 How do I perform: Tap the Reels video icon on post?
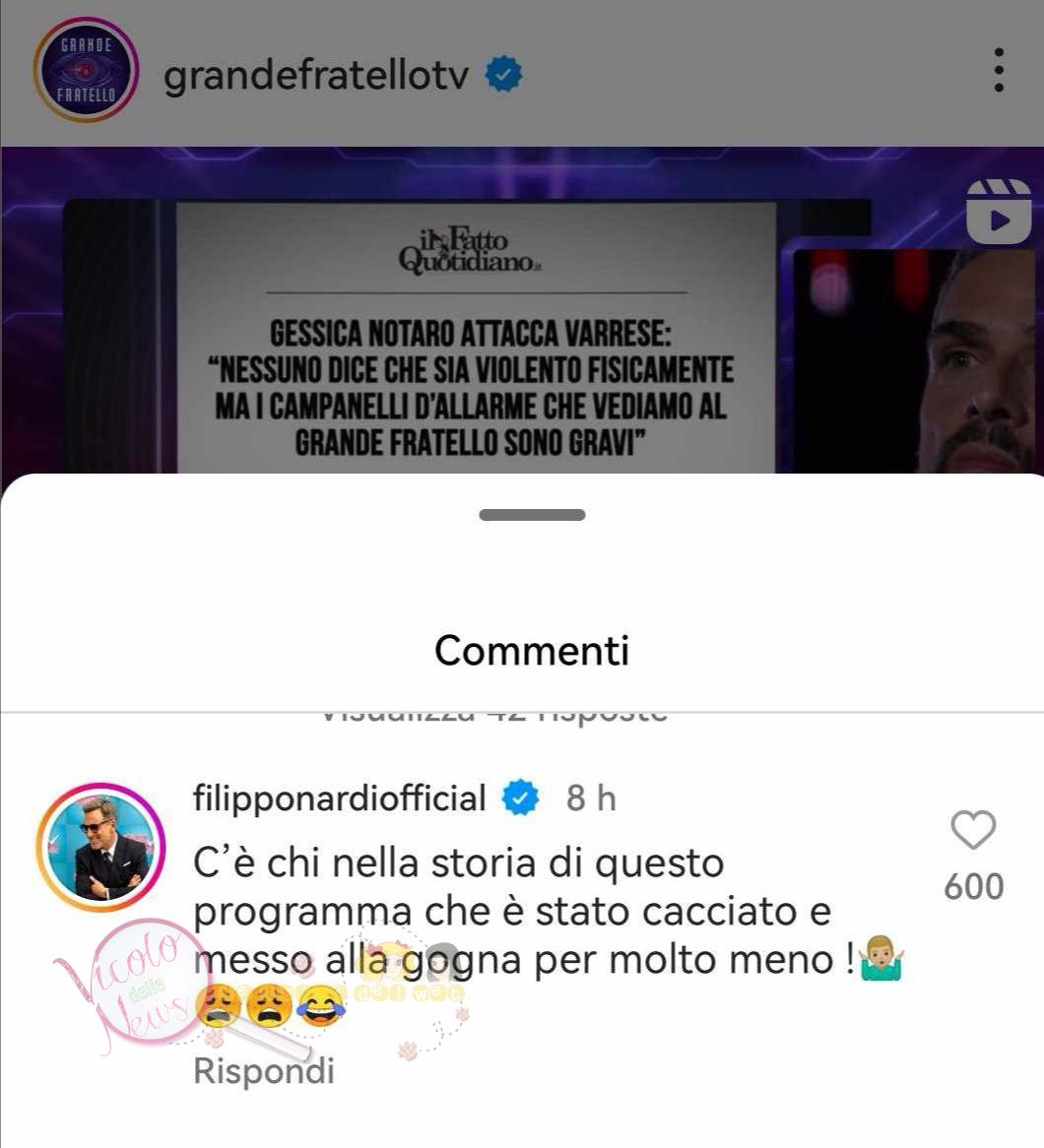[999, 211]
